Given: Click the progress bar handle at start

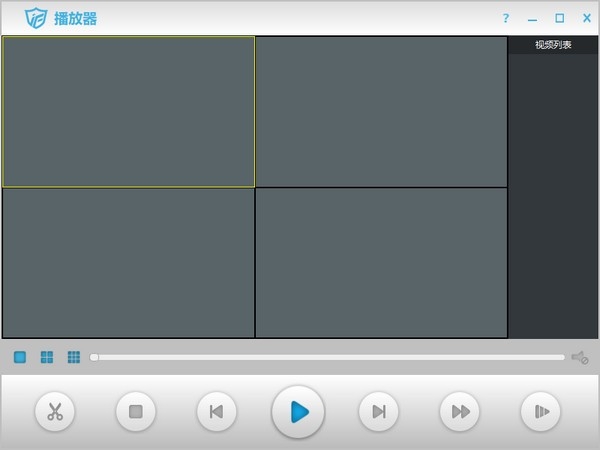Looking at the screenshot, I should (x=94, y=357).
